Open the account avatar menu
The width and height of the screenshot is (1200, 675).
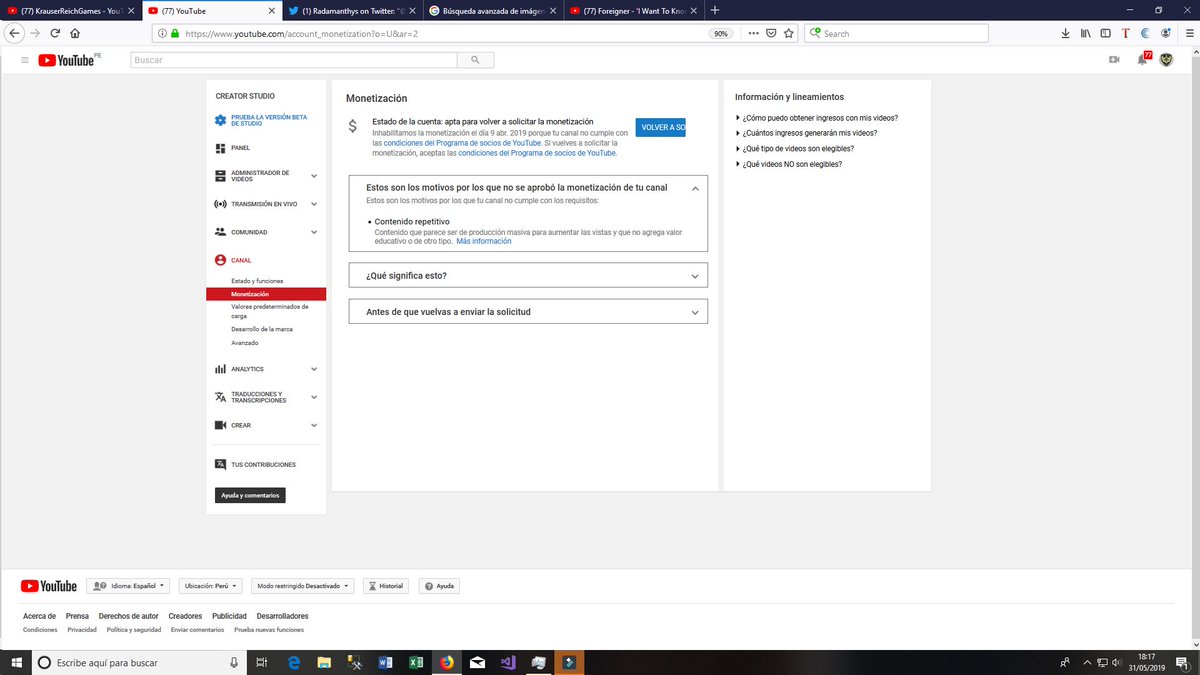(1166, 60)
